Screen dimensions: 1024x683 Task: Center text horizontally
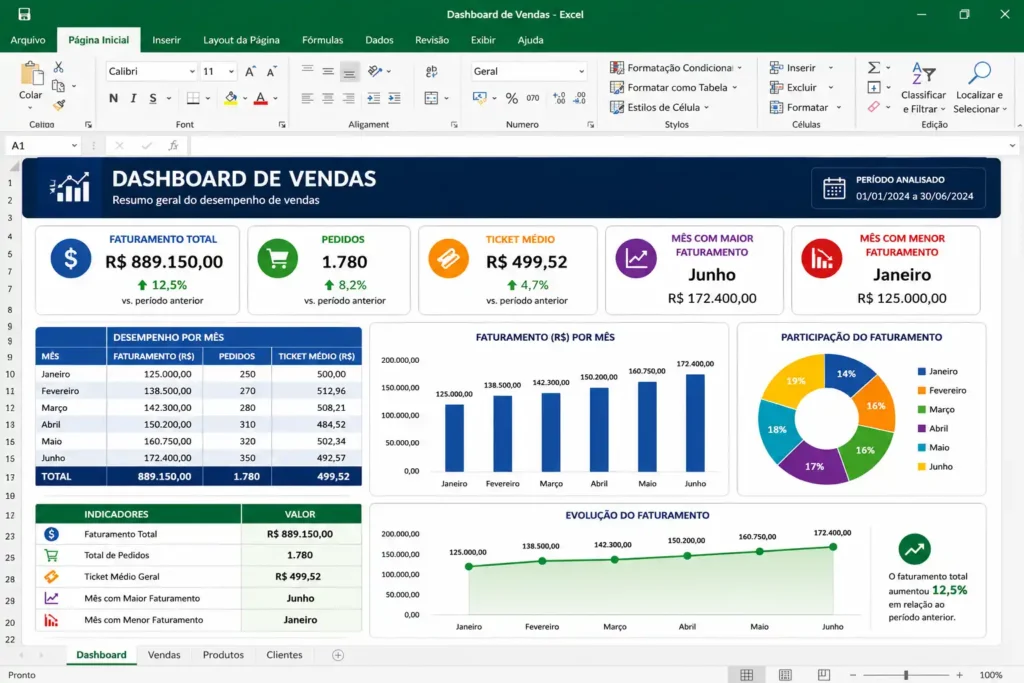coord(328,98)
